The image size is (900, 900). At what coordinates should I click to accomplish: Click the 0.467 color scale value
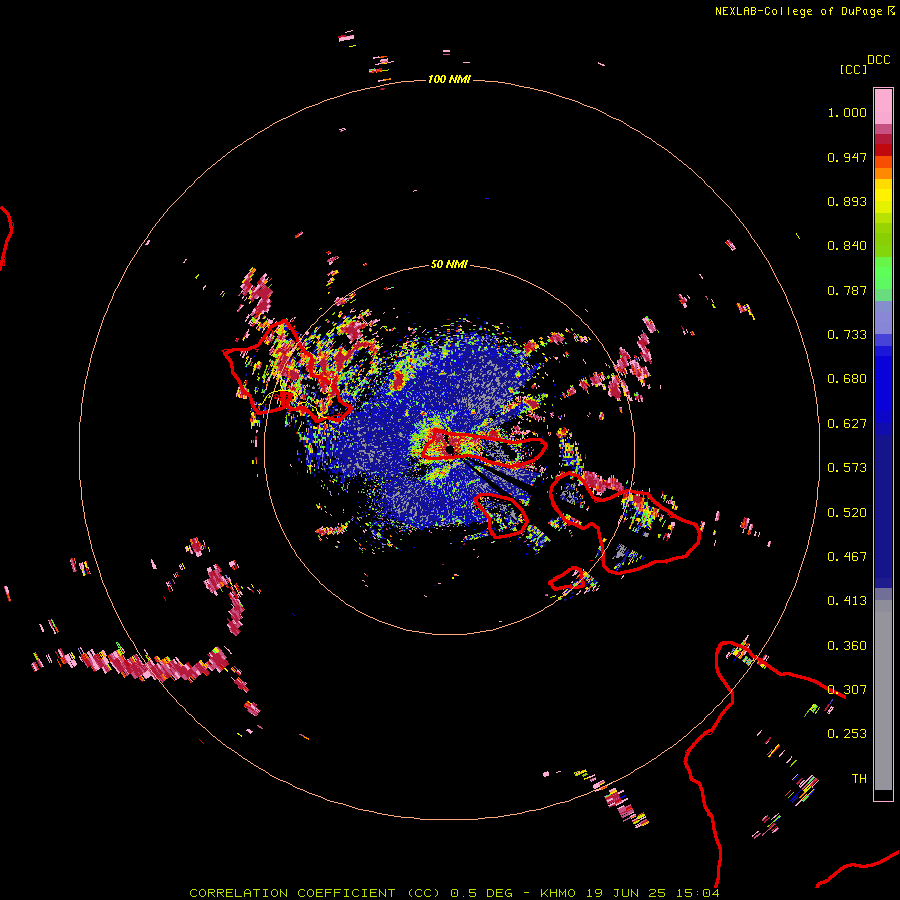pyautogui.click(x=847, y=557)
